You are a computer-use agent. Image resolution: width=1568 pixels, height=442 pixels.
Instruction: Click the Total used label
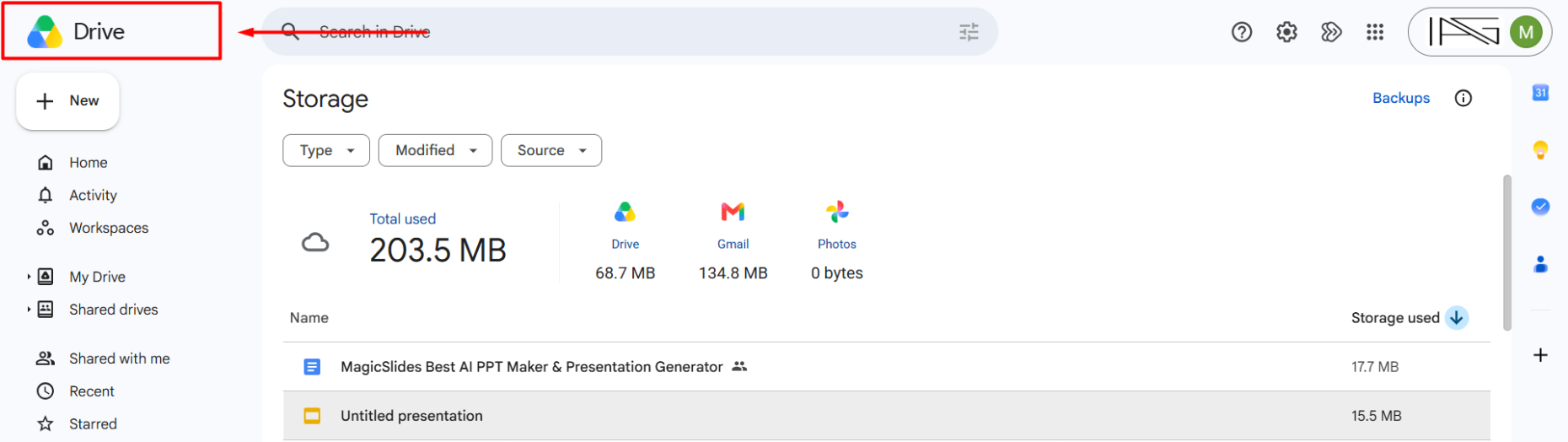click(403, 219)
